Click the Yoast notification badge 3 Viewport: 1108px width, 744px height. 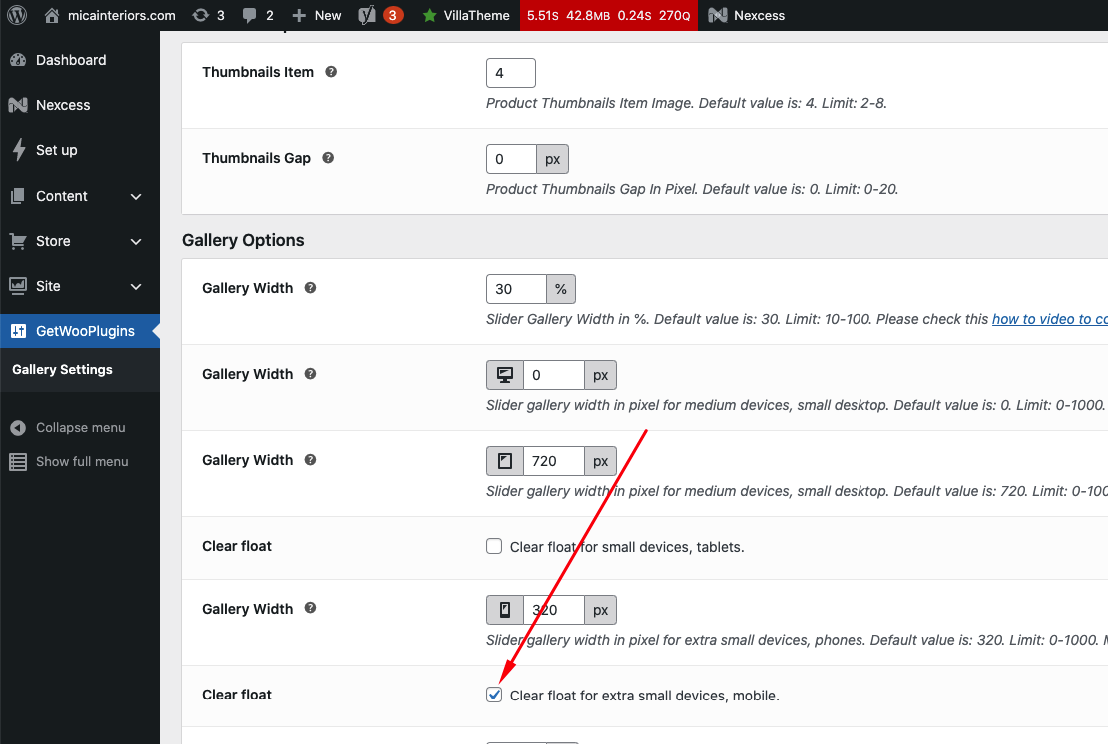393,15
